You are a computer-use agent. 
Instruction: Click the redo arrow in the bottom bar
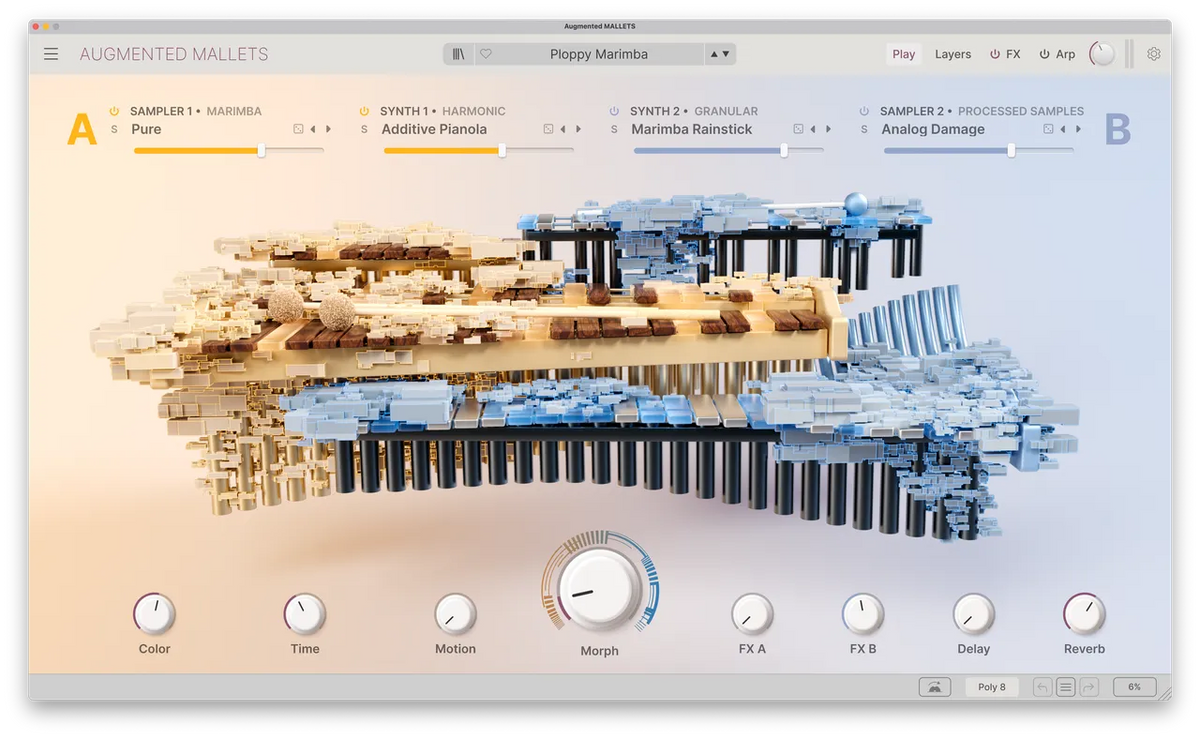point(1089,687)
